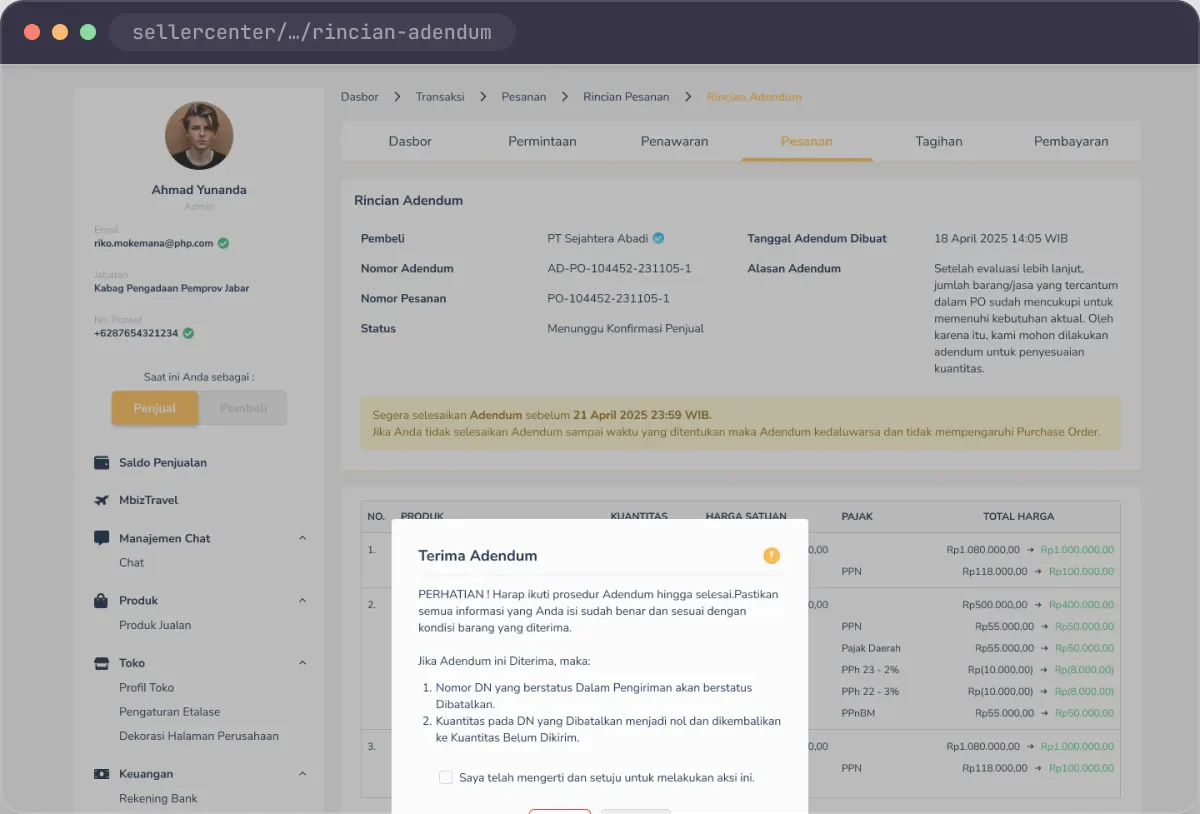Open Dekorasi Halaman Perusahaan
Screen dimensions: 1200x814
199,736
